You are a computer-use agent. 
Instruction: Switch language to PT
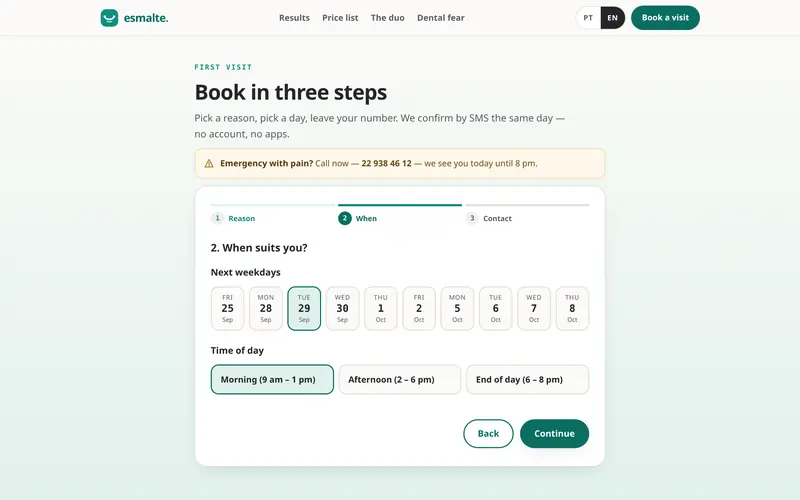coord(588,18)
